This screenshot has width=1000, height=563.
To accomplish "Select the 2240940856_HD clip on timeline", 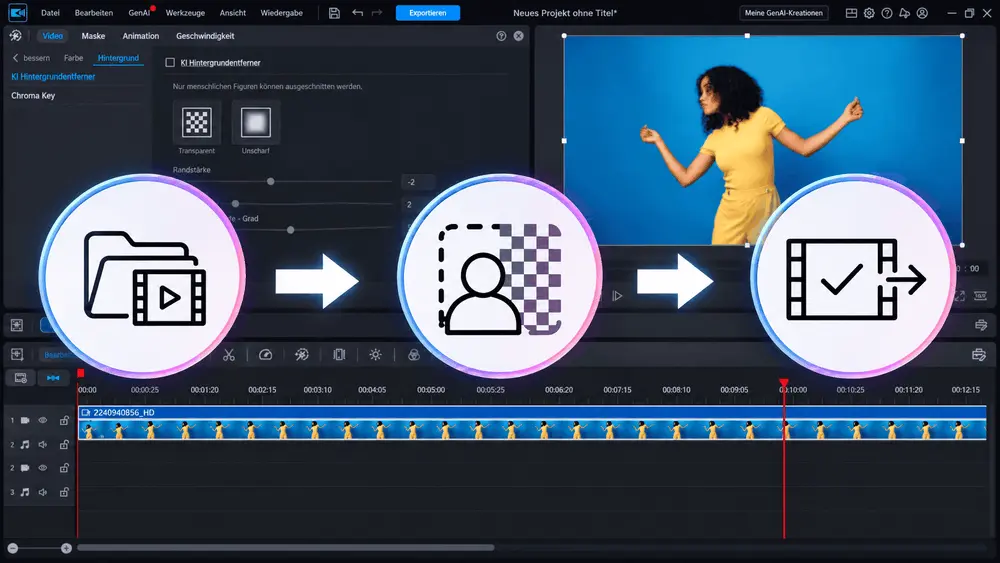I will (532, 423).
